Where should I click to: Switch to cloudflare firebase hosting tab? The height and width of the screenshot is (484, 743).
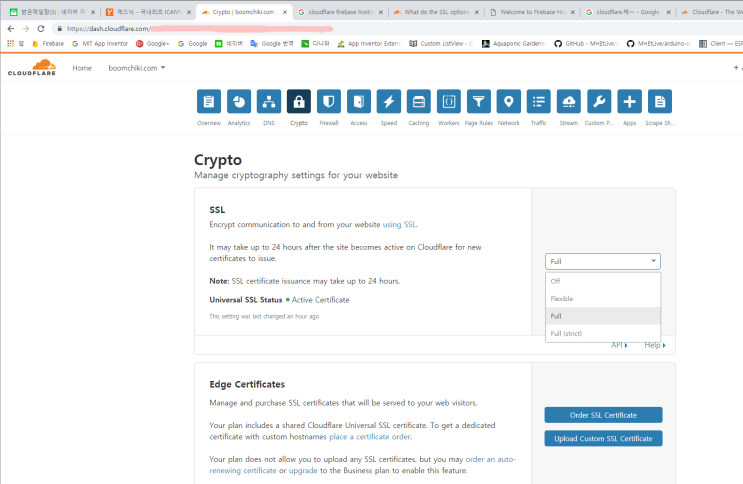pyautogui.click(x=340, y=12)
